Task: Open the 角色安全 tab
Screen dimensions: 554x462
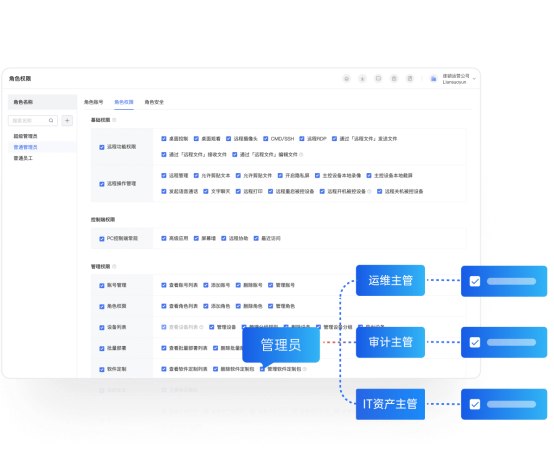Action: [154, 102]
